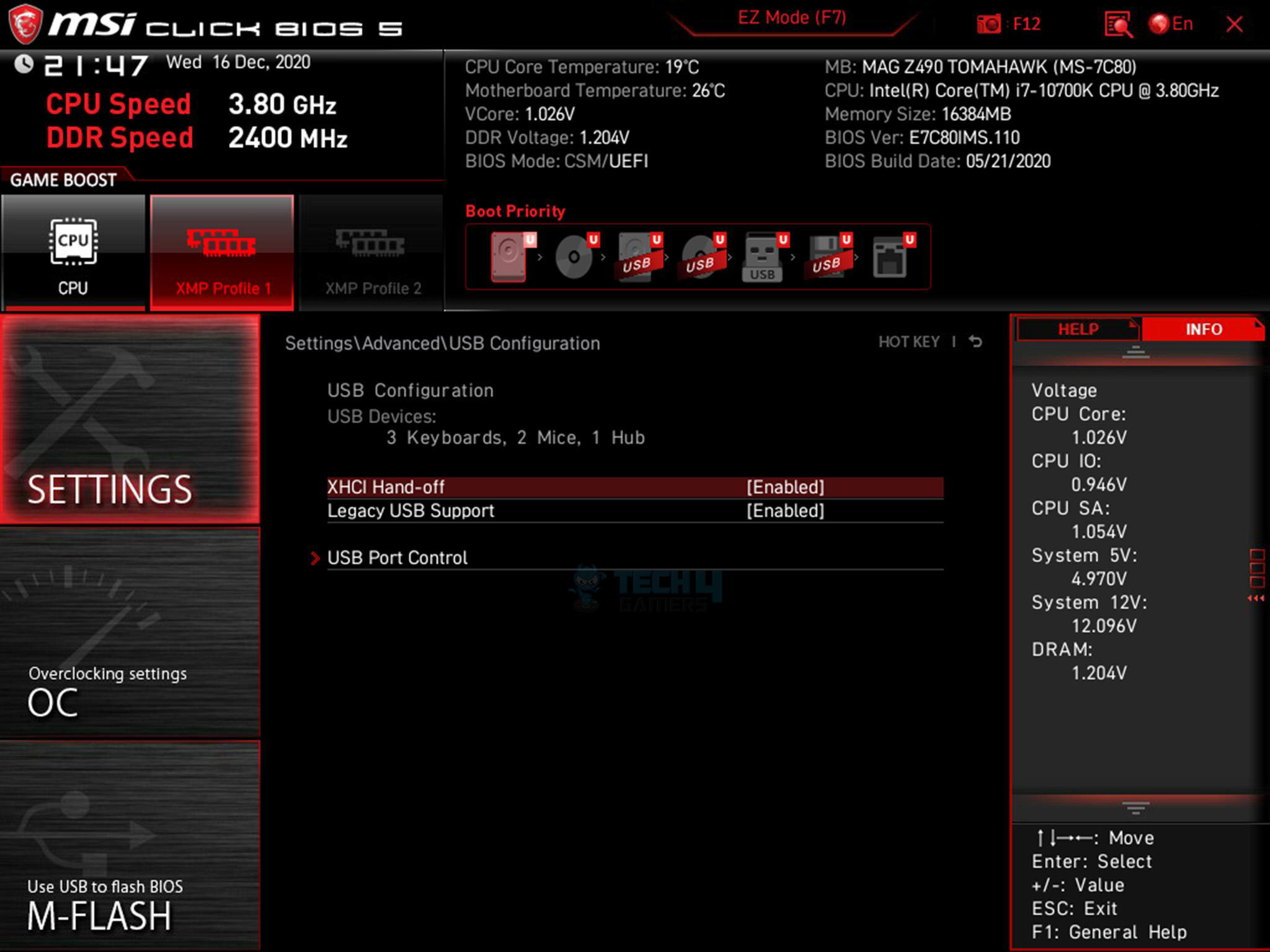Image resolution: width=1270 pixels, height=952 pixels.
Task: Change the Legacy USB Support [Enabled] value
Action: pyautogui.click(x=785, y=511)
